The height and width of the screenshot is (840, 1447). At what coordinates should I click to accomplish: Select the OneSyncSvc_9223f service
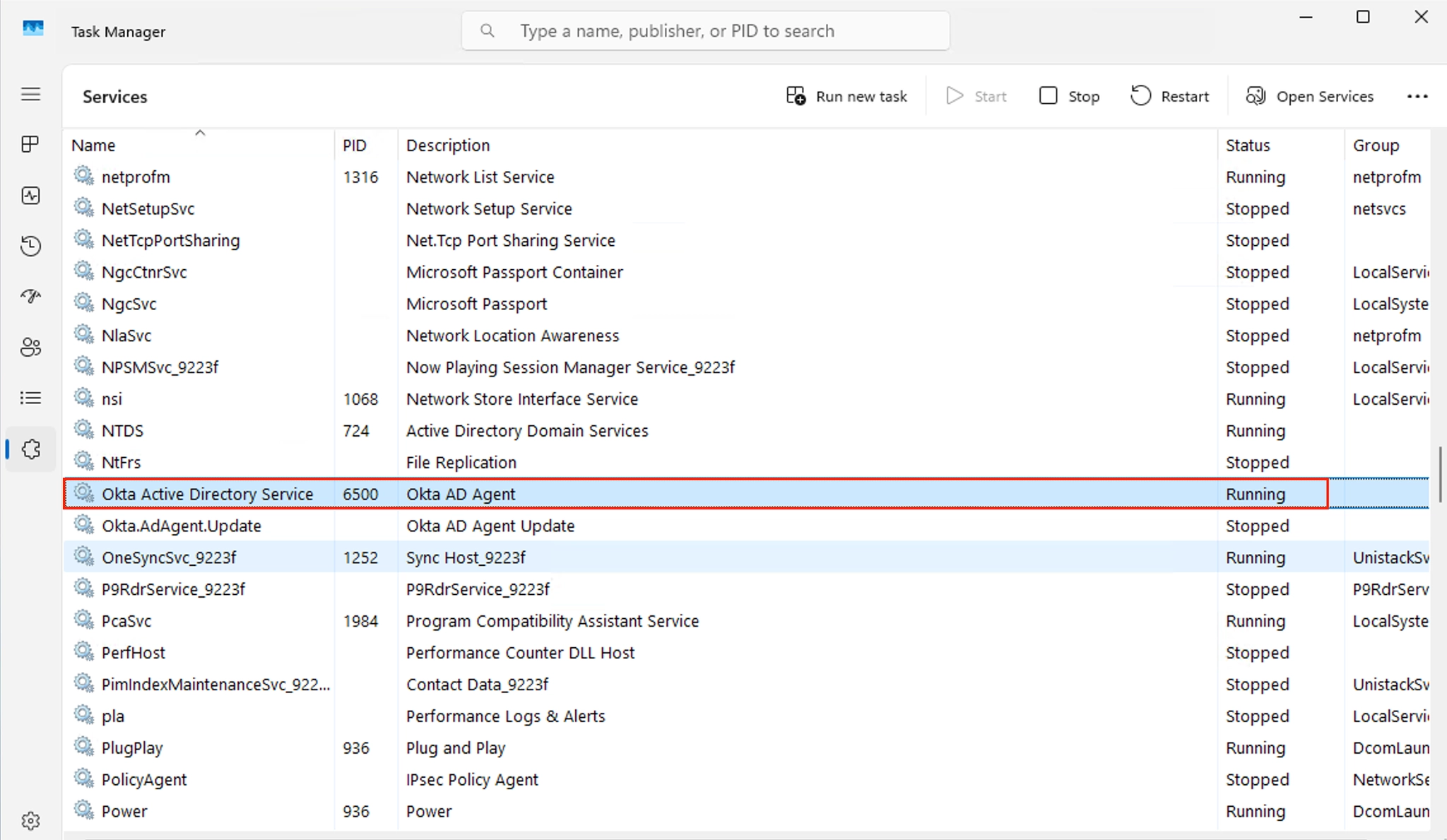coord(169,558)
